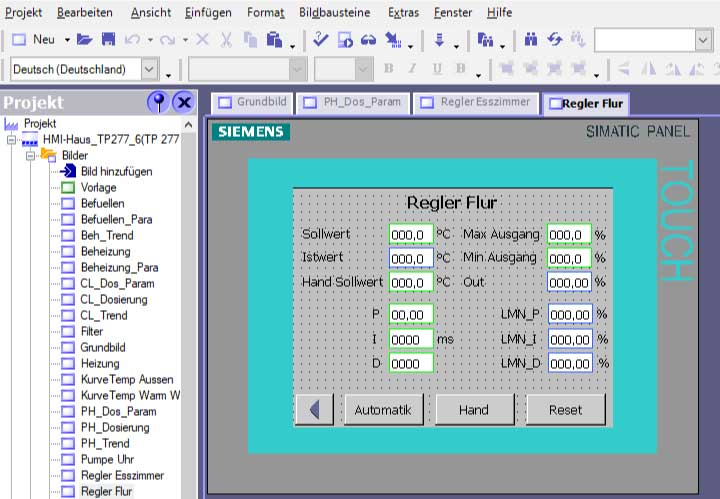Click the back arrow button on panel
The height and width of the screenshot is (499, 720).
[314, 410]
